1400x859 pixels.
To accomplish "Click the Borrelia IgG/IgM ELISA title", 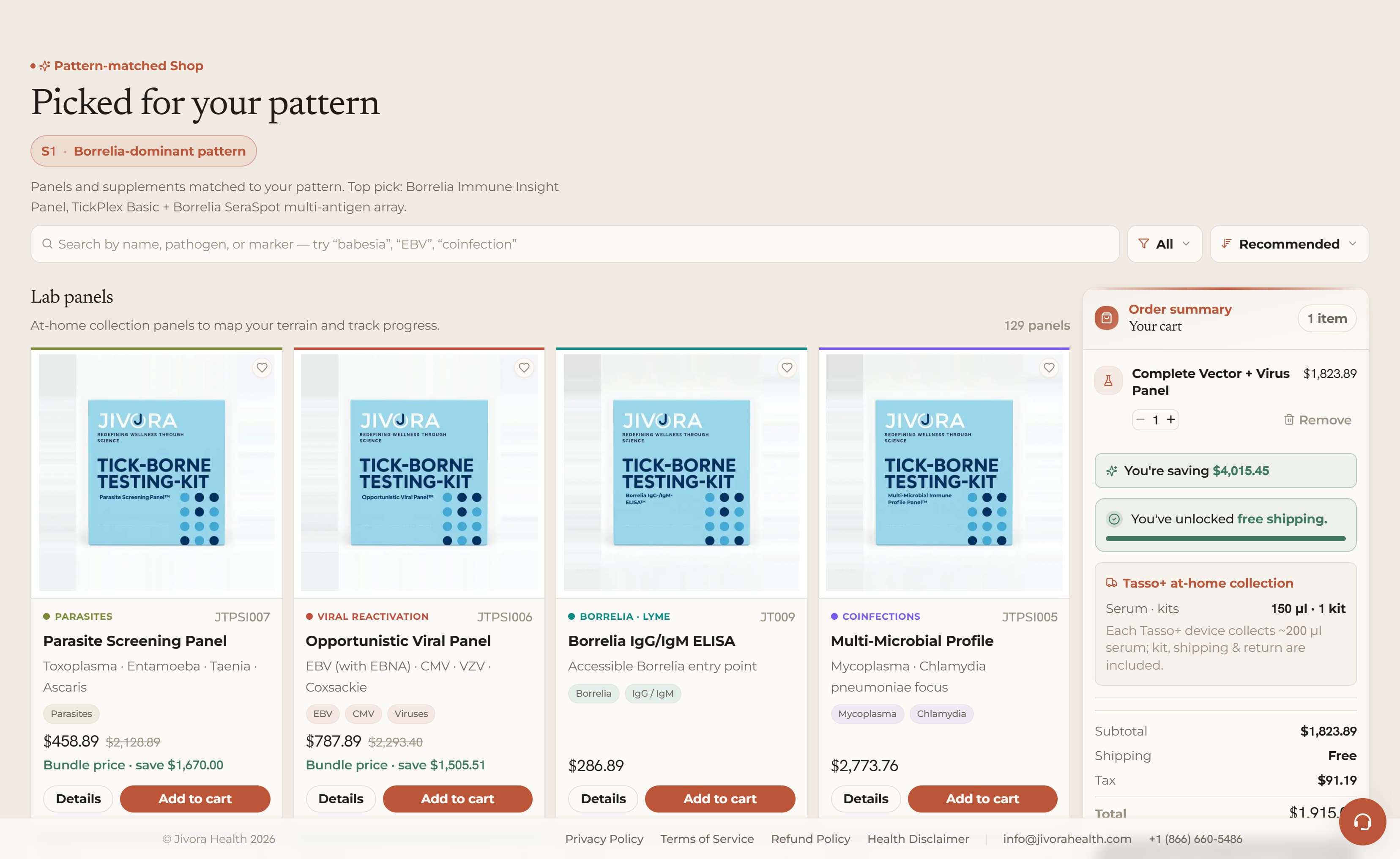I will pyautogui.click(x=652, y=641).
